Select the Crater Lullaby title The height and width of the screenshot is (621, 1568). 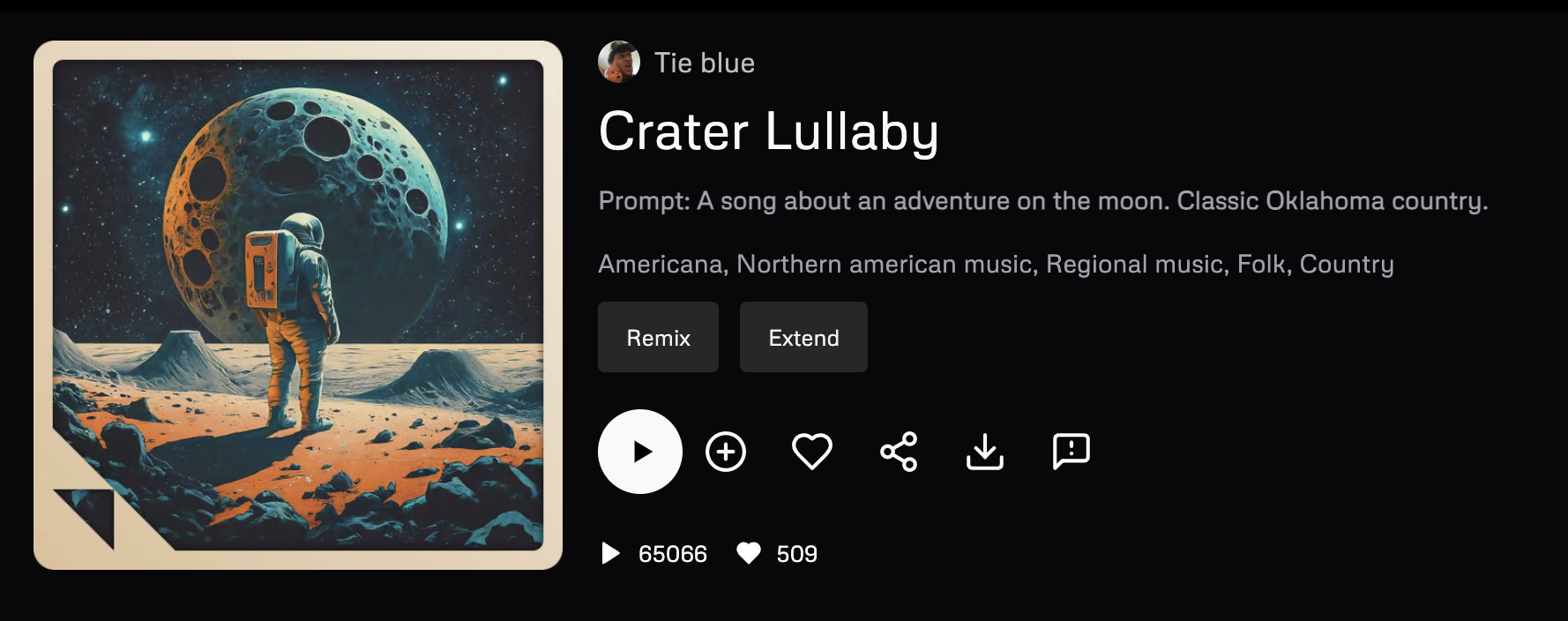[x=768, y=131]
